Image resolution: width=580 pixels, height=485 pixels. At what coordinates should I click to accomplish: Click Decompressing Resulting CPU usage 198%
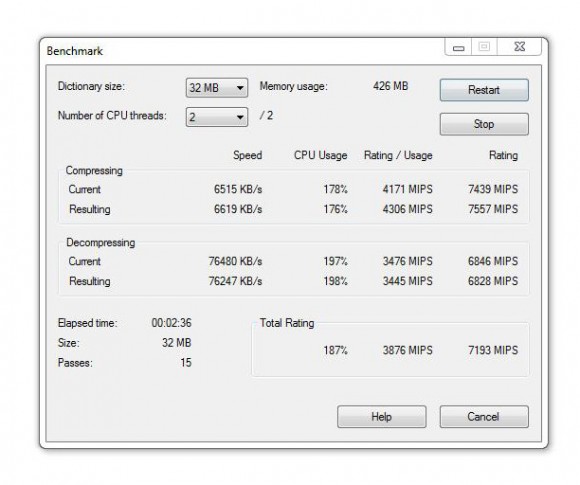coord(335,281)
